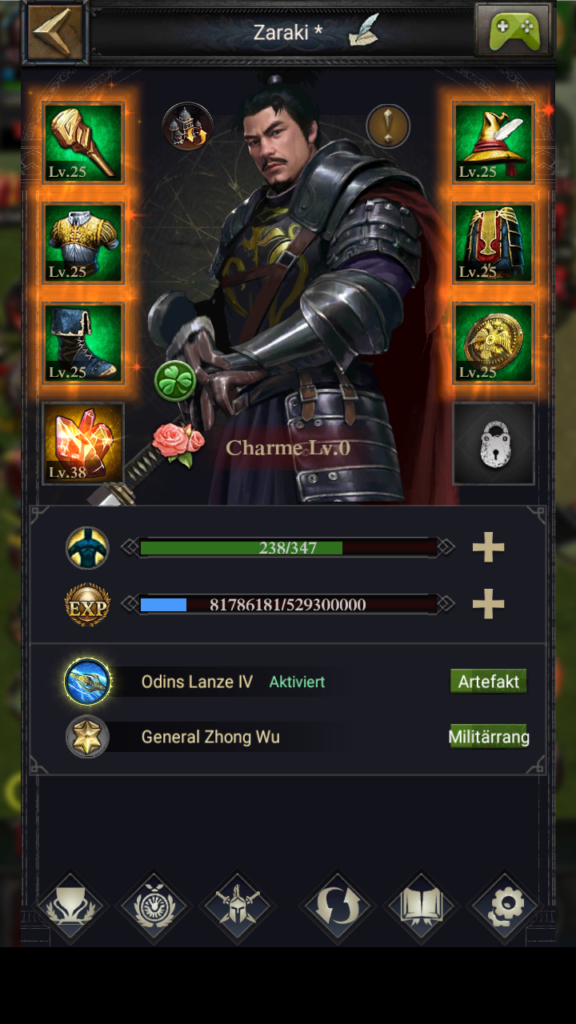Click the green clover luck icon

175,380
